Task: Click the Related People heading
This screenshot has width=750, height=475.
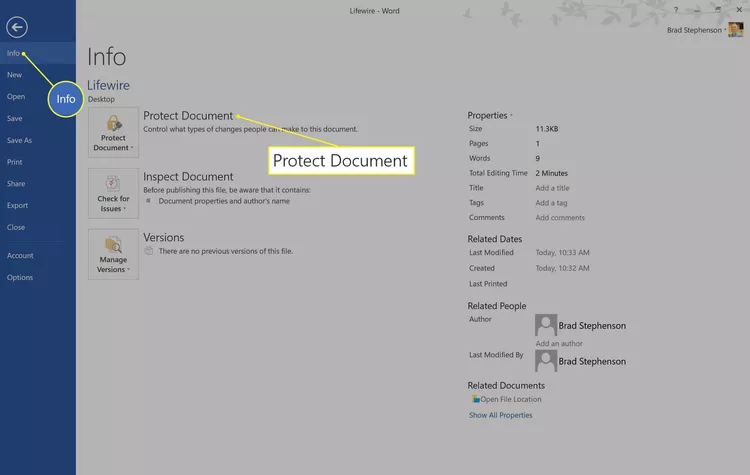Action: click(496, 306)
